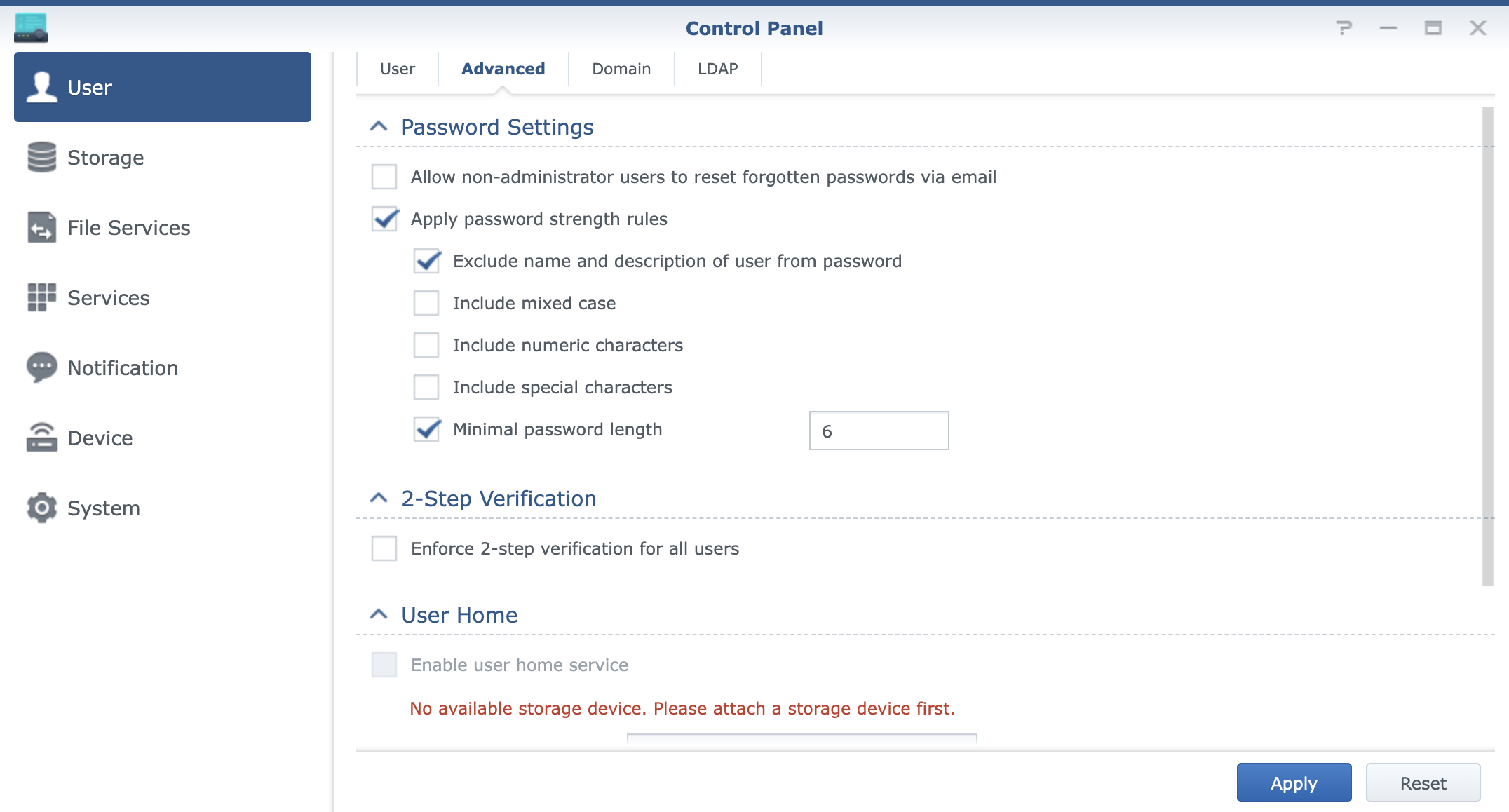The image size is (1509, 812).
Task: Open the System gear icon
Action: pyautogui.click(x=42, y=508)
